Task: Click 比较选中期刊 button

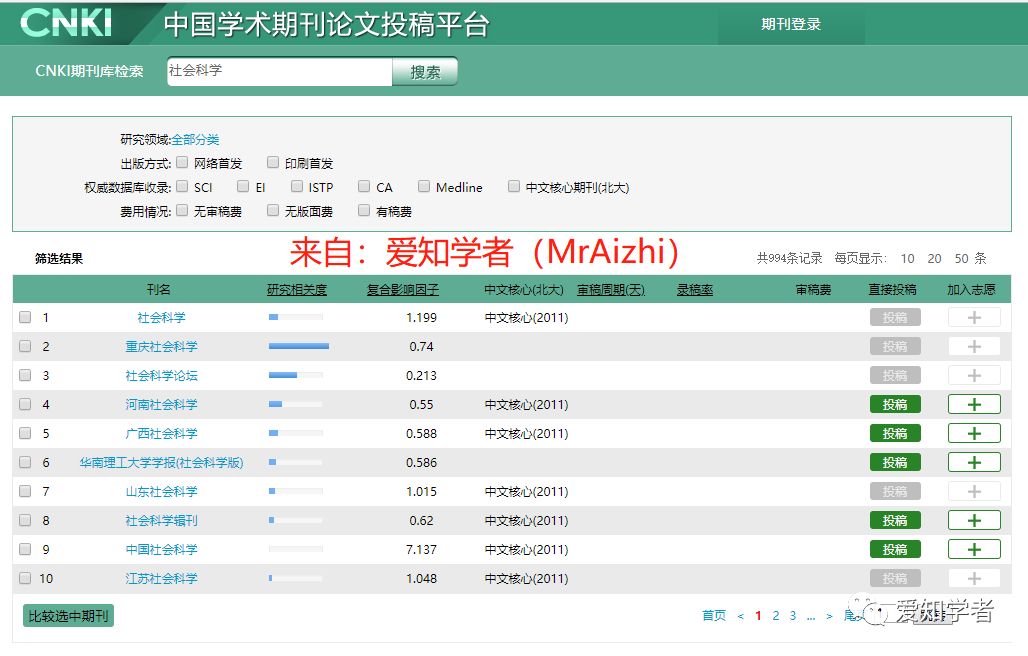Action: [68, 616]
